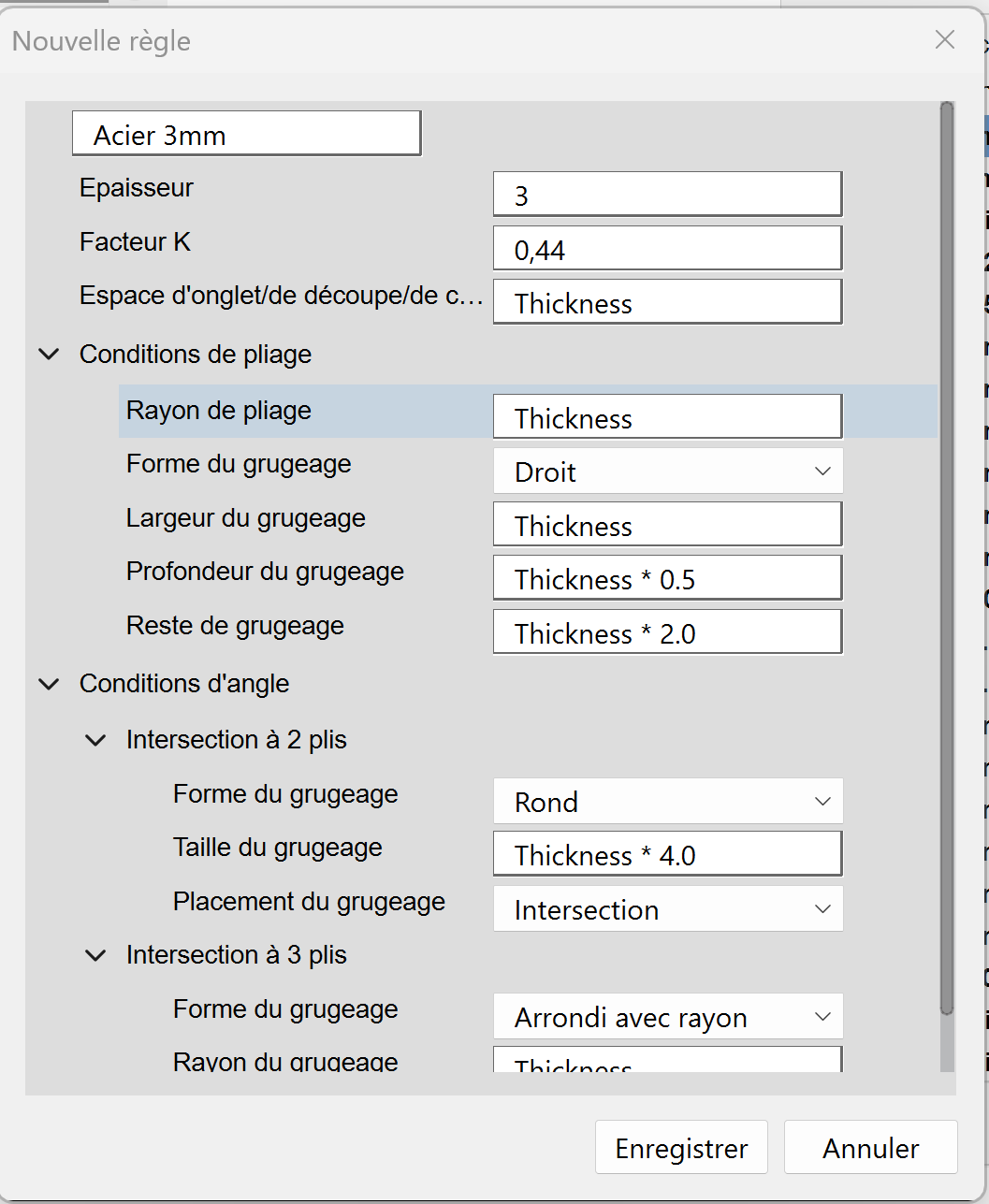Collapse the Conditions d'angle section
Image resolution: width=989 pixels, height=1204 pixels.
coord(50,684)
